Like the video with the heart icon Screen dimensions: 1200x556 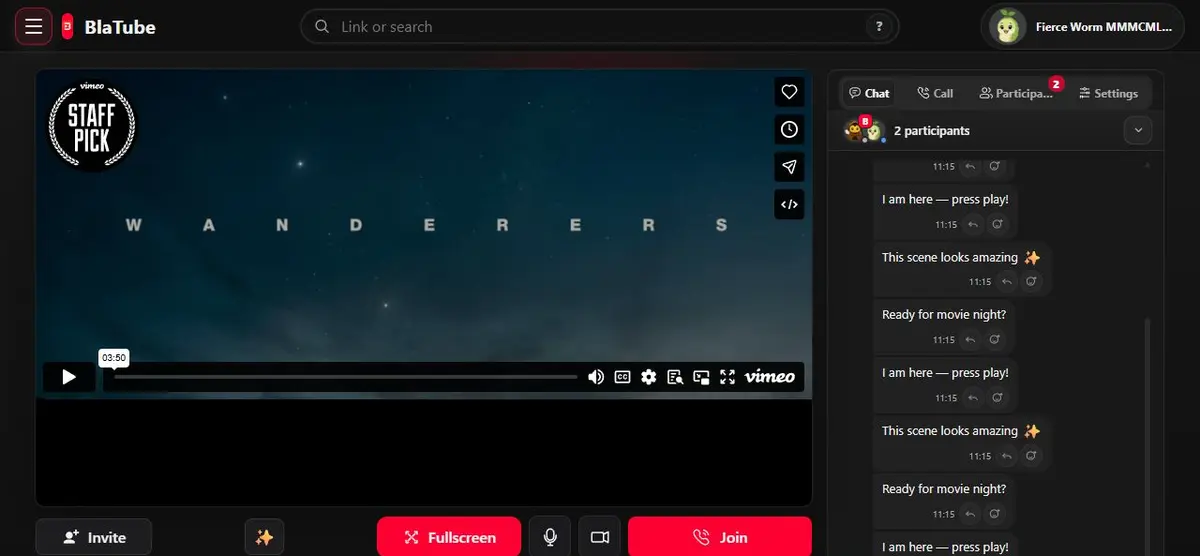click(x=789, y=92)
